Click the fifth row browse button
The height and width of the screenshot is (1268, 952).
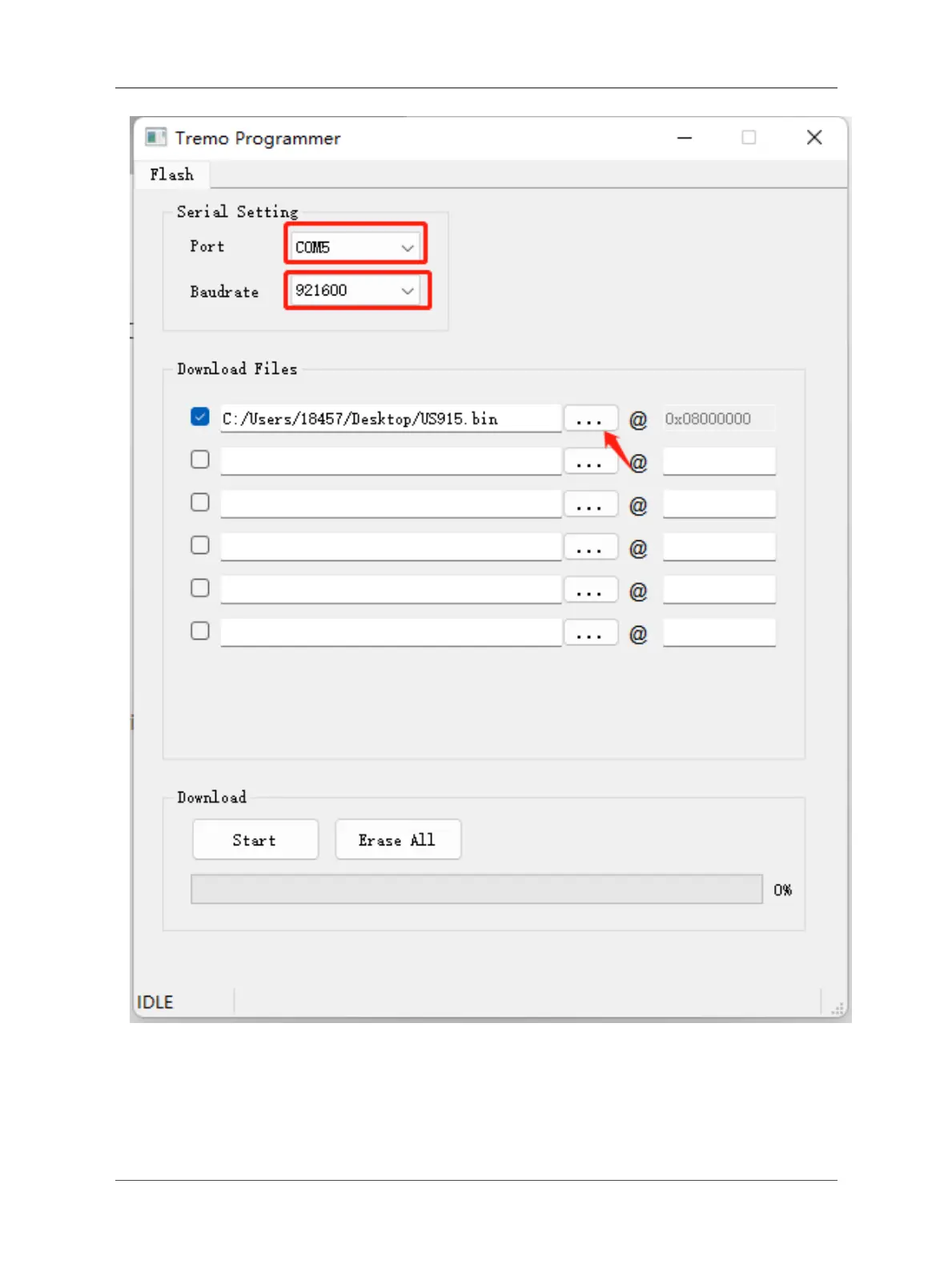click(591, 590)
